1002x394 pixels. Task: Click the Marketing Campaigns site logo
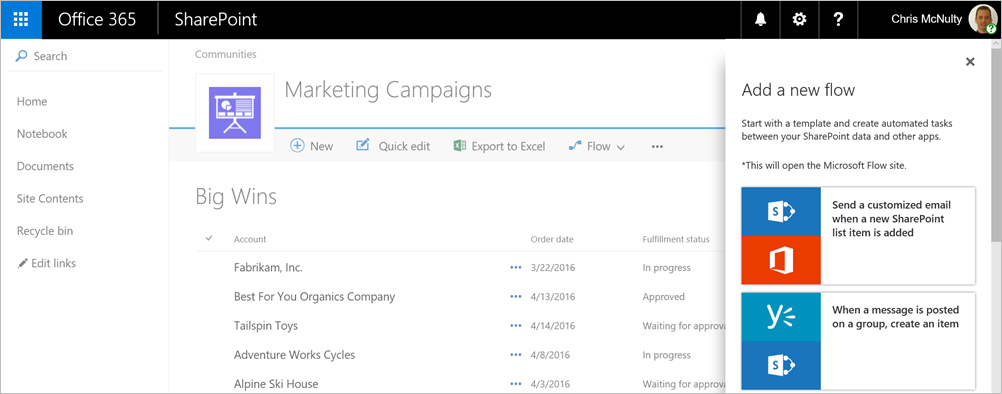click(x=235, y=112)
